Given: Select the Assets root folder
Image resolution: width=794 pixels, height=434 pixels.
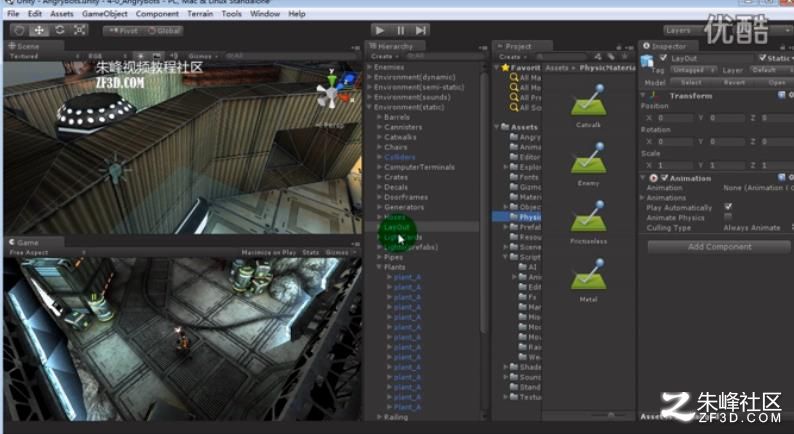Looking at the screenshot, I should pos(519,127).
